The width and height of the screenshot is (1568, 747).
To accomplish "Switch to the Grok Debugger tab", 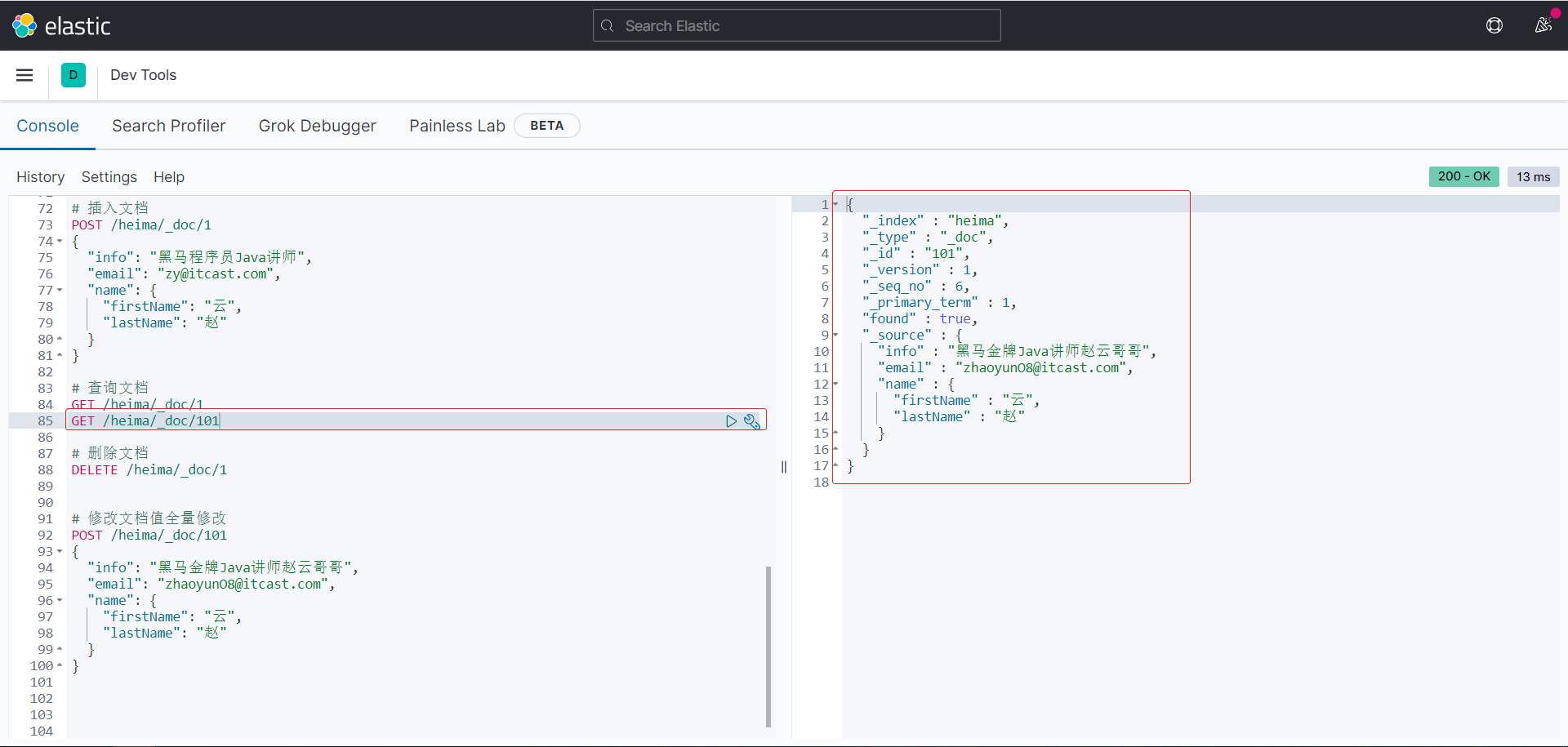I will (x=317, y=126).
